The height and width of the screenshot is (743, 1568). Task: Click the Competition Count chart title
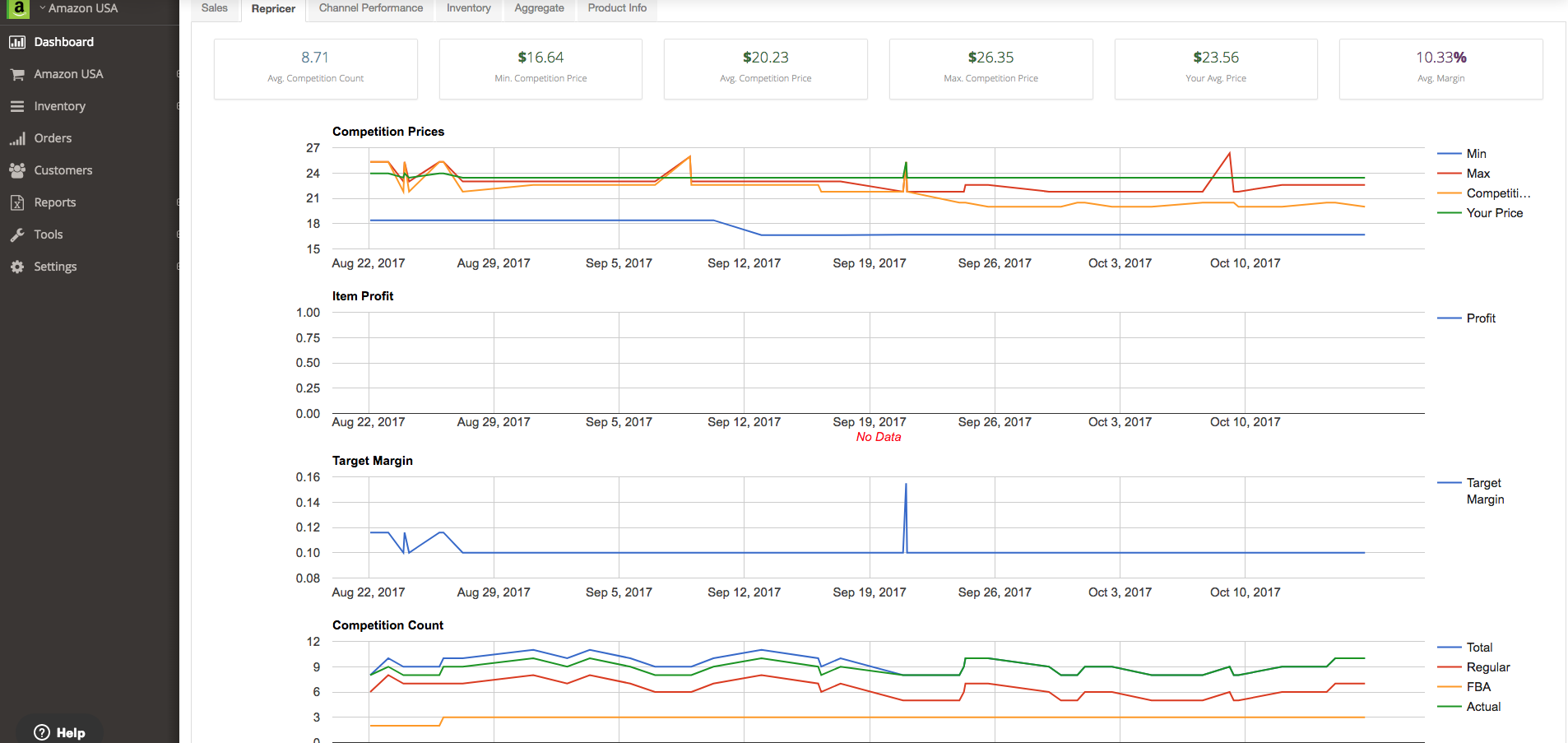pos(387,625)
